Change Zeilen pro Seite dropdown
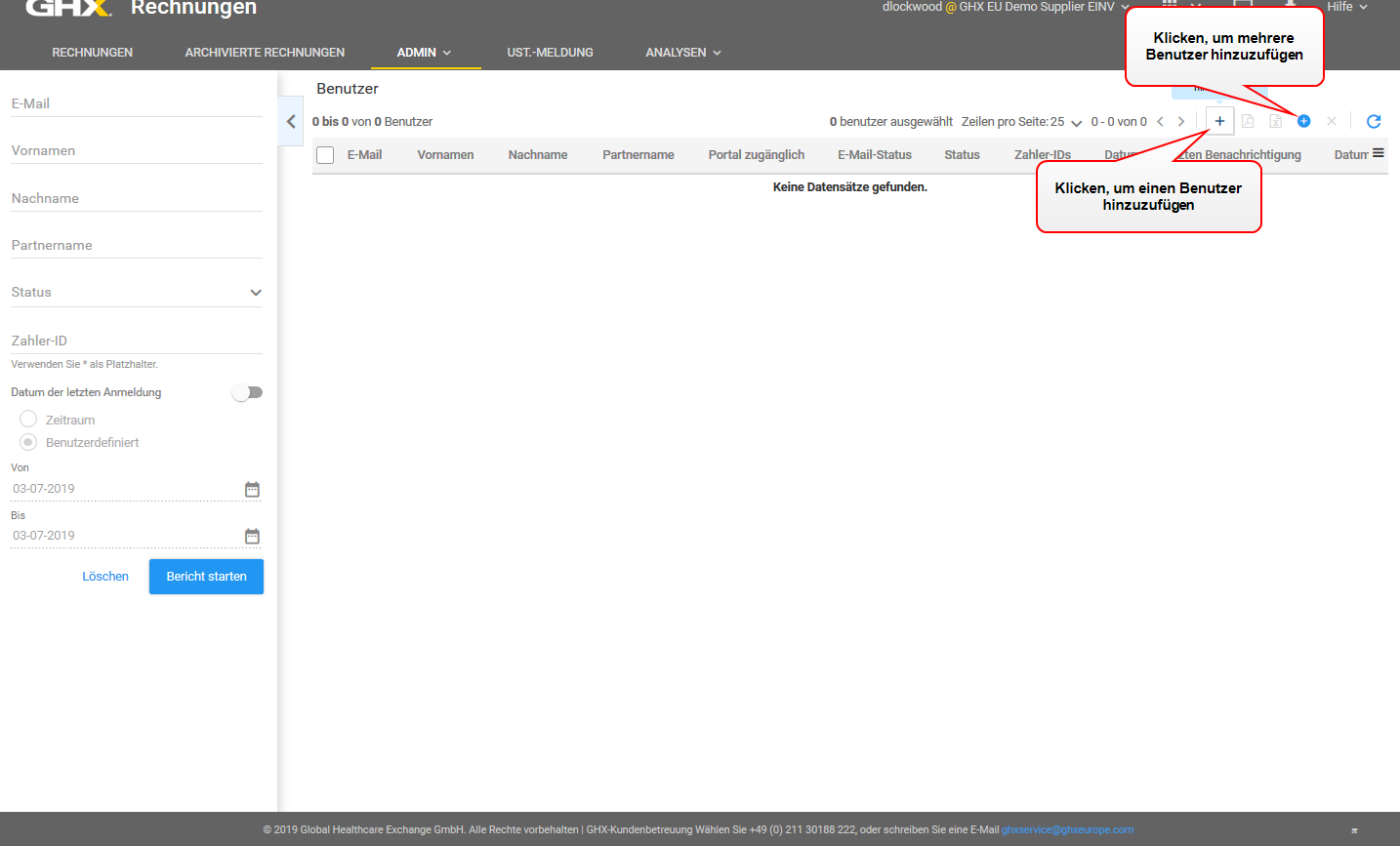1400x846 pixels. click(x=1066, y=122)
